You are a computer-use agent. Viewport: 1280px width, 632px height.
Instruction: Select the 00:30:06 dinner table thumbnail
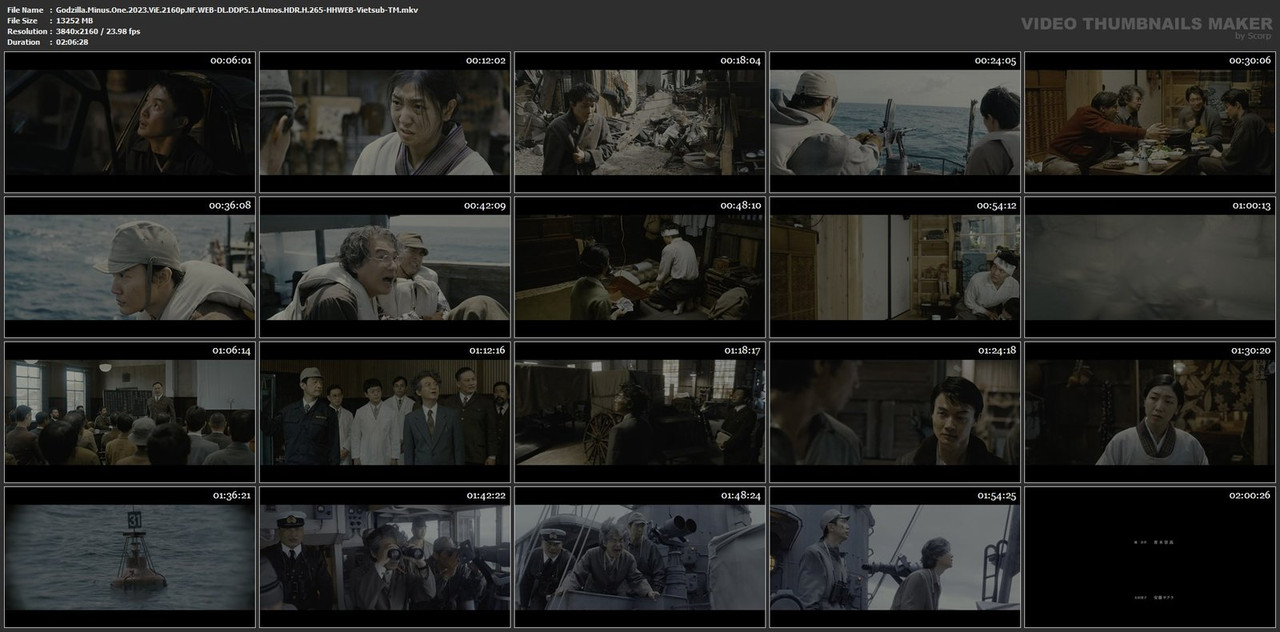pos(1150,122)
